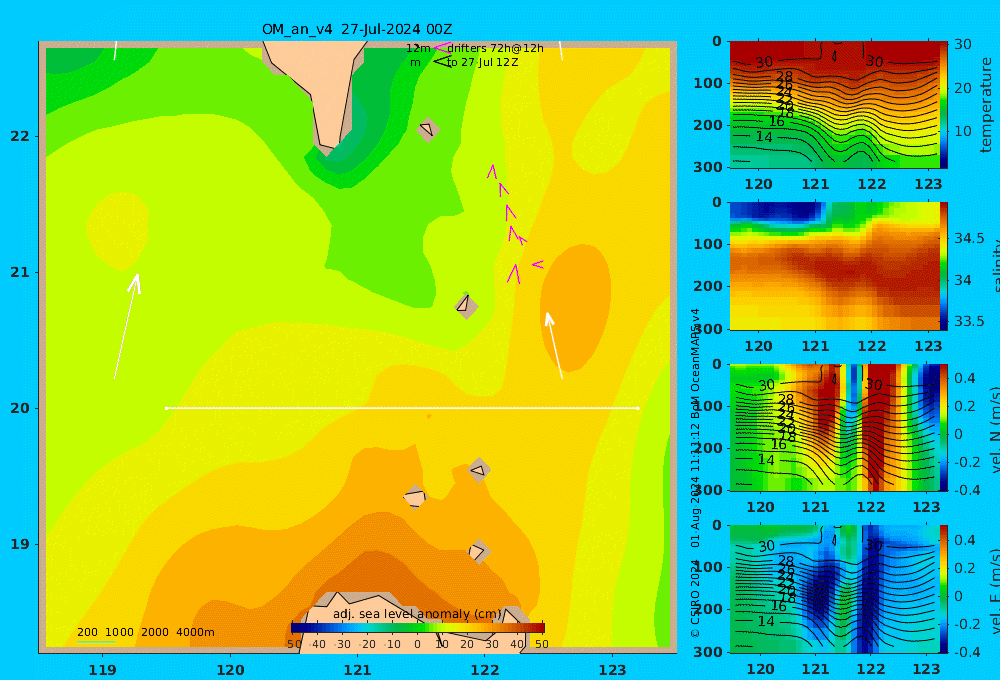Select the small island near 20.75N 121.85E
The image size is (1000, 680).
tap(466, 305)
